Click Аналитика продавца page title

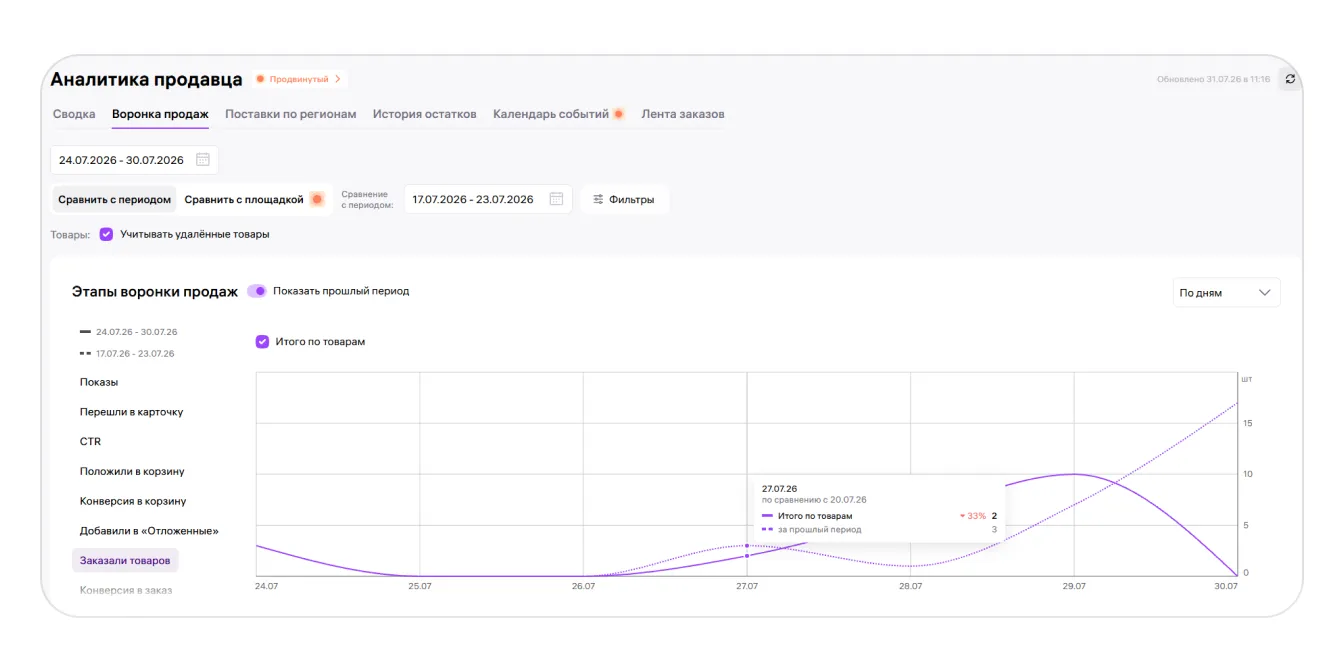tap(146, 80)
